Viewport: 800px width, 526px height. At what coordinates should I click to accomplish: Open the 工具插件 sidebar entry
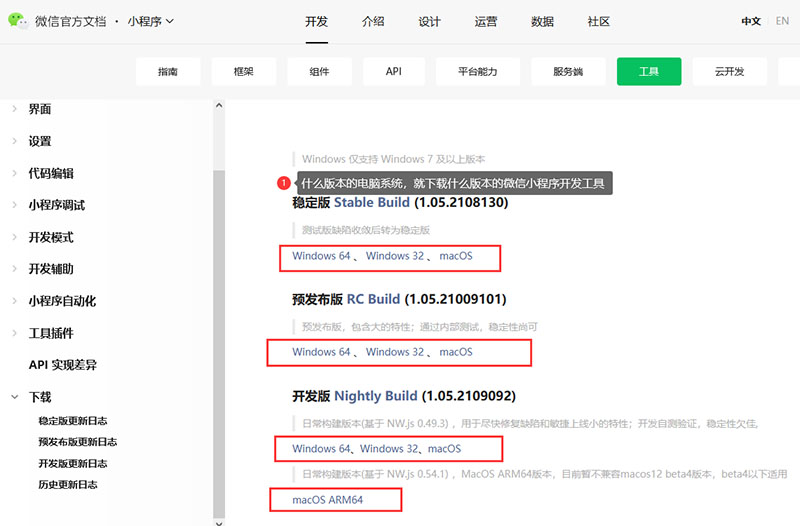coord(51,333)
